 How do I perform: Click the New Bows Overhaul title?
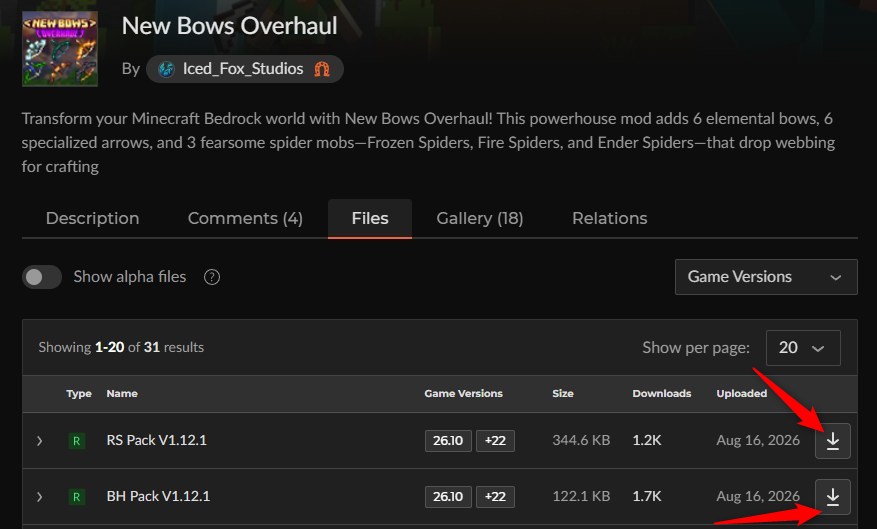[229, 26]
